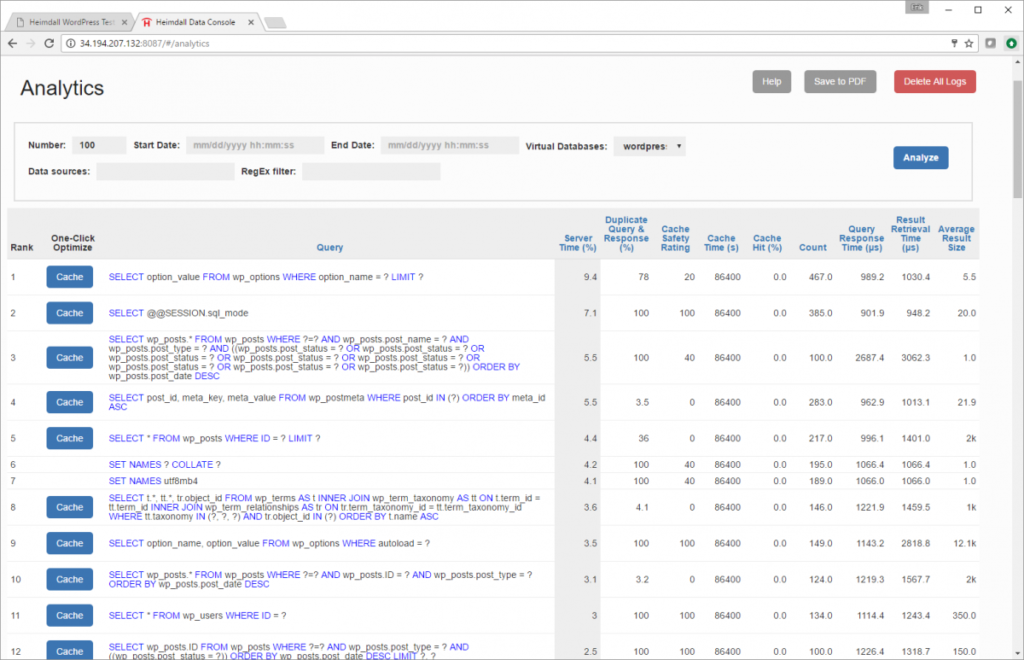Click the page vertical scrollbar thumb

pos(1017,138)
